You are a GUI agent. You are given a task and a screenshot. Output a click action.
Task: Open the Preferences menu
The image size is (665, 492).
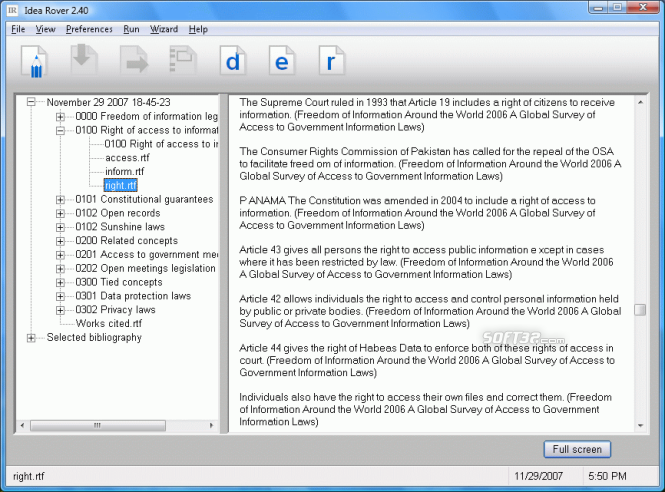(89, 29)
